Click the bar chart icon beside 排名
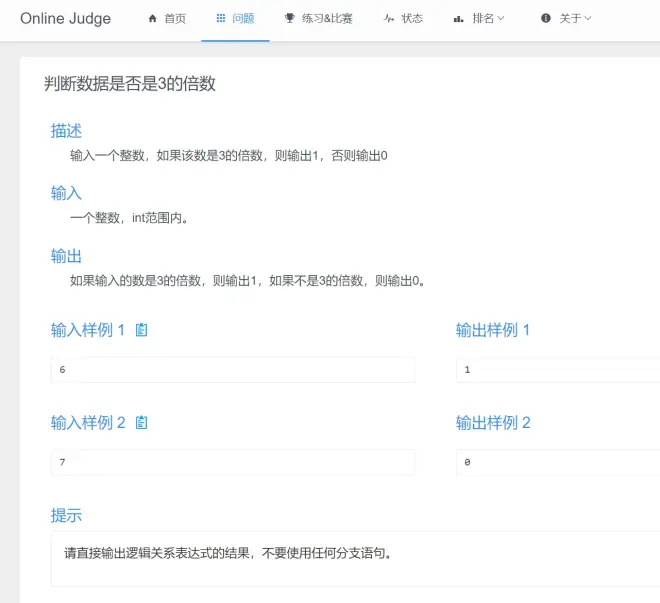 point(458,19)
